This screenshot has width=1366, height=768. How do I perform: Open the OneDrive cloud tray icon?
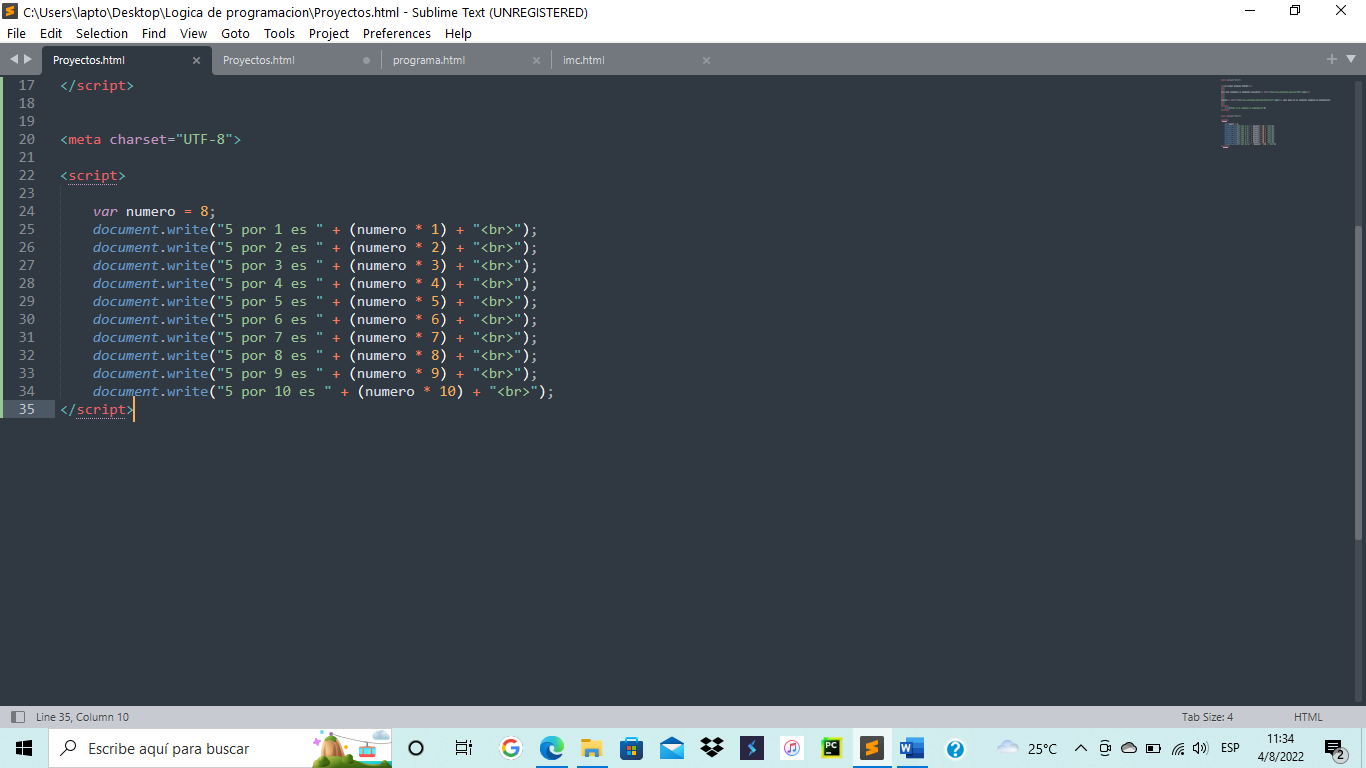[1129, 748]
